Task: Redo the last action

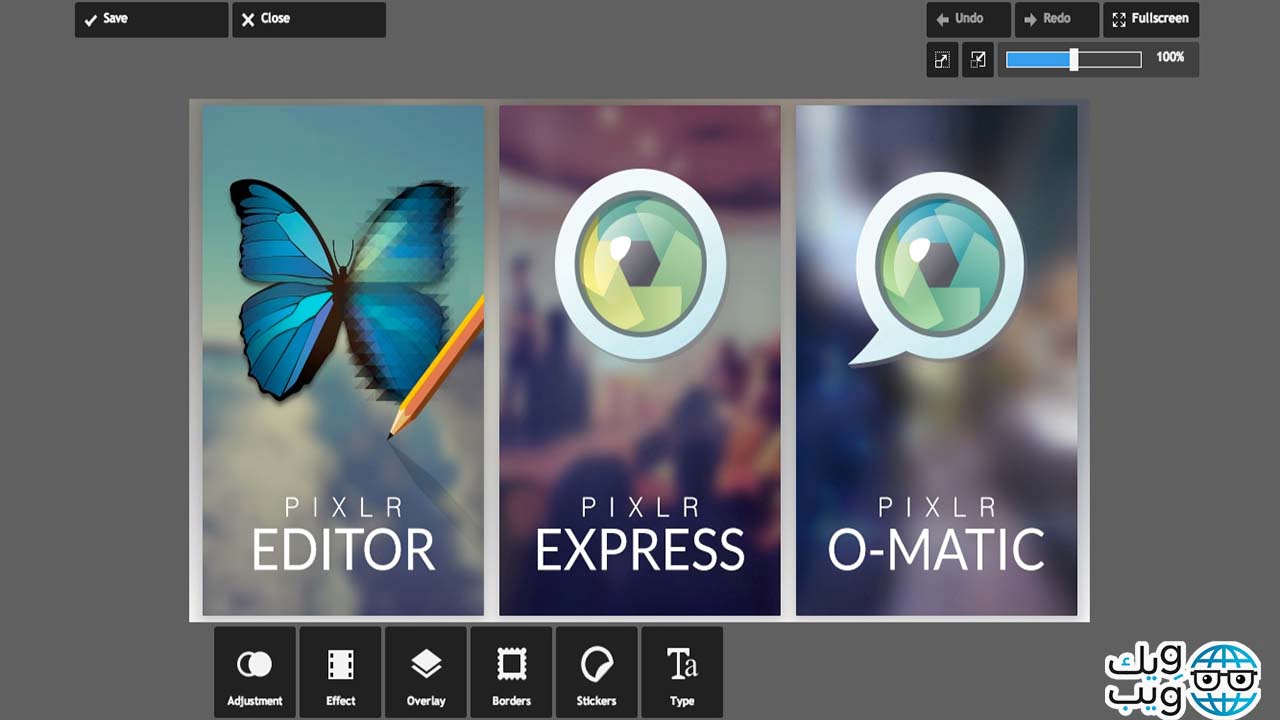Action: click(1057, 20)
